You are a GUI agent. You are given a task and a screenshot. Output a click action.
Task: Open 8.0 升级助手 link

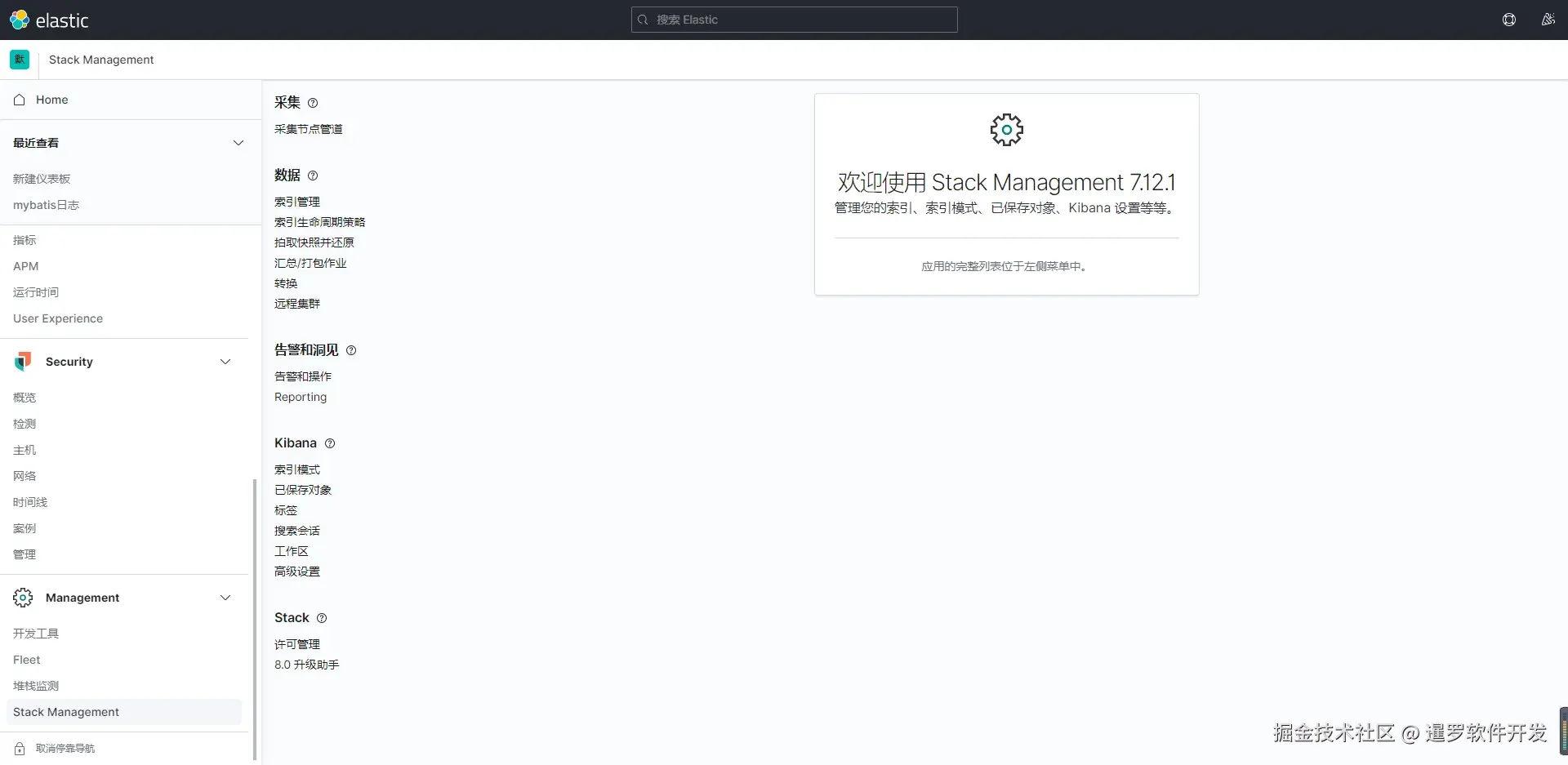307,665
